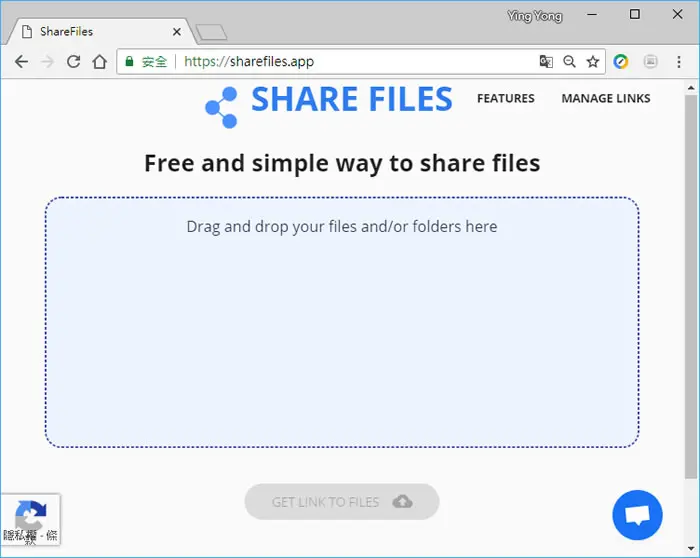
Task: Open the FEATURES navigation item
Action: (x=505, y=98)
